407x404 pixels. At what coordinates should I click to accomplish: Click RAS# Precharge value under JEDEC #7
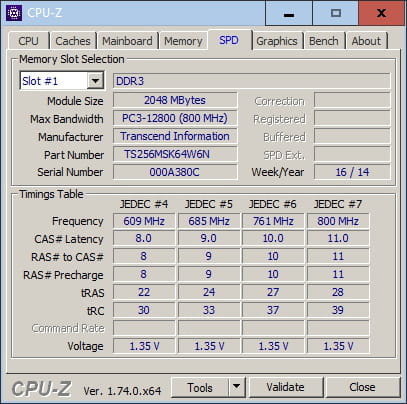[338, 274]
